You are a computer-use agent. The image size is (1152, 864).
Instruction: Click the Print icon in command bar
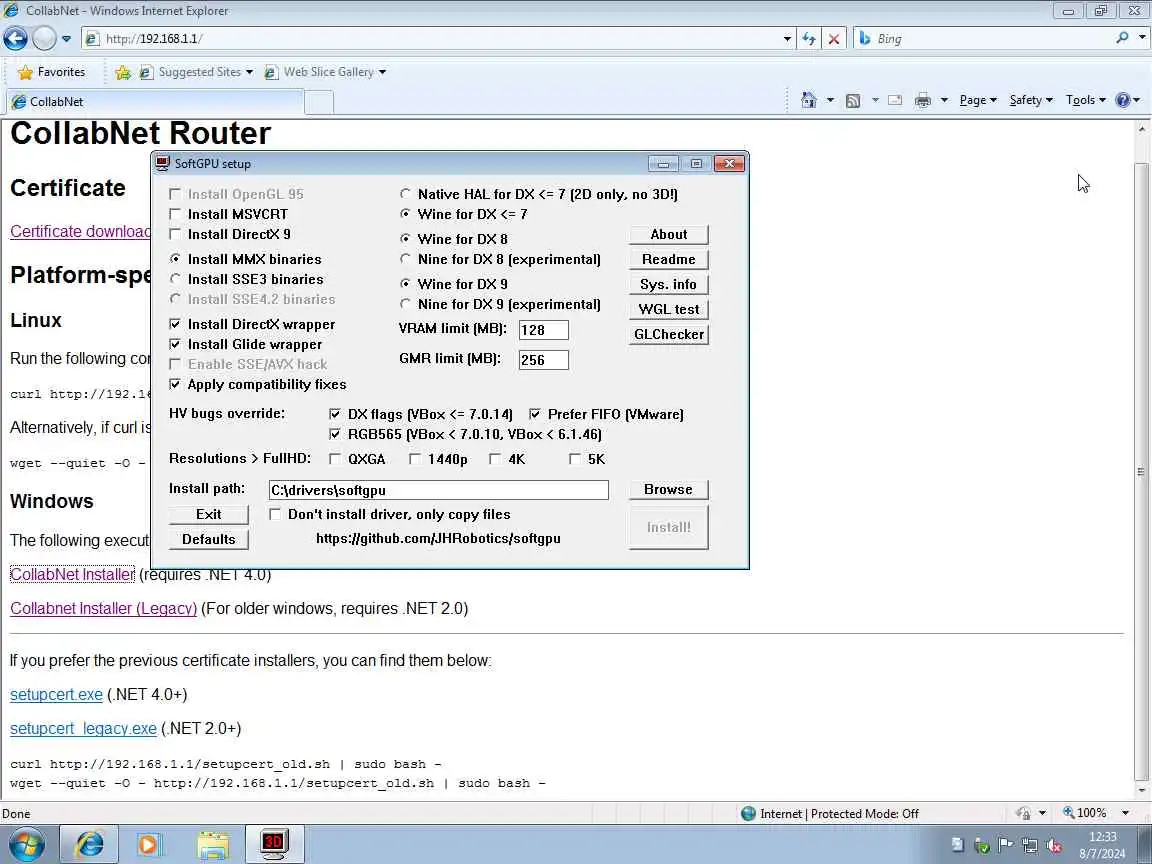(x=923, y=101)
